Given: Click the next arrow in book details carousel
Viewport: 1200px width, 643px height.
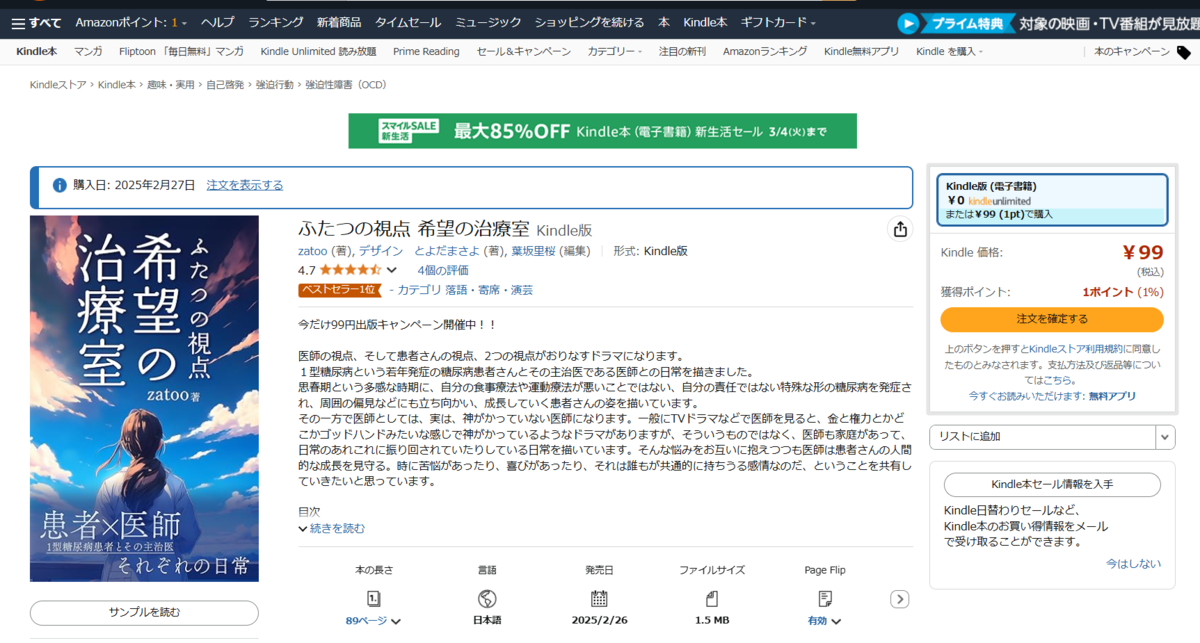Looking at the screenshot, I should [899, 599].
